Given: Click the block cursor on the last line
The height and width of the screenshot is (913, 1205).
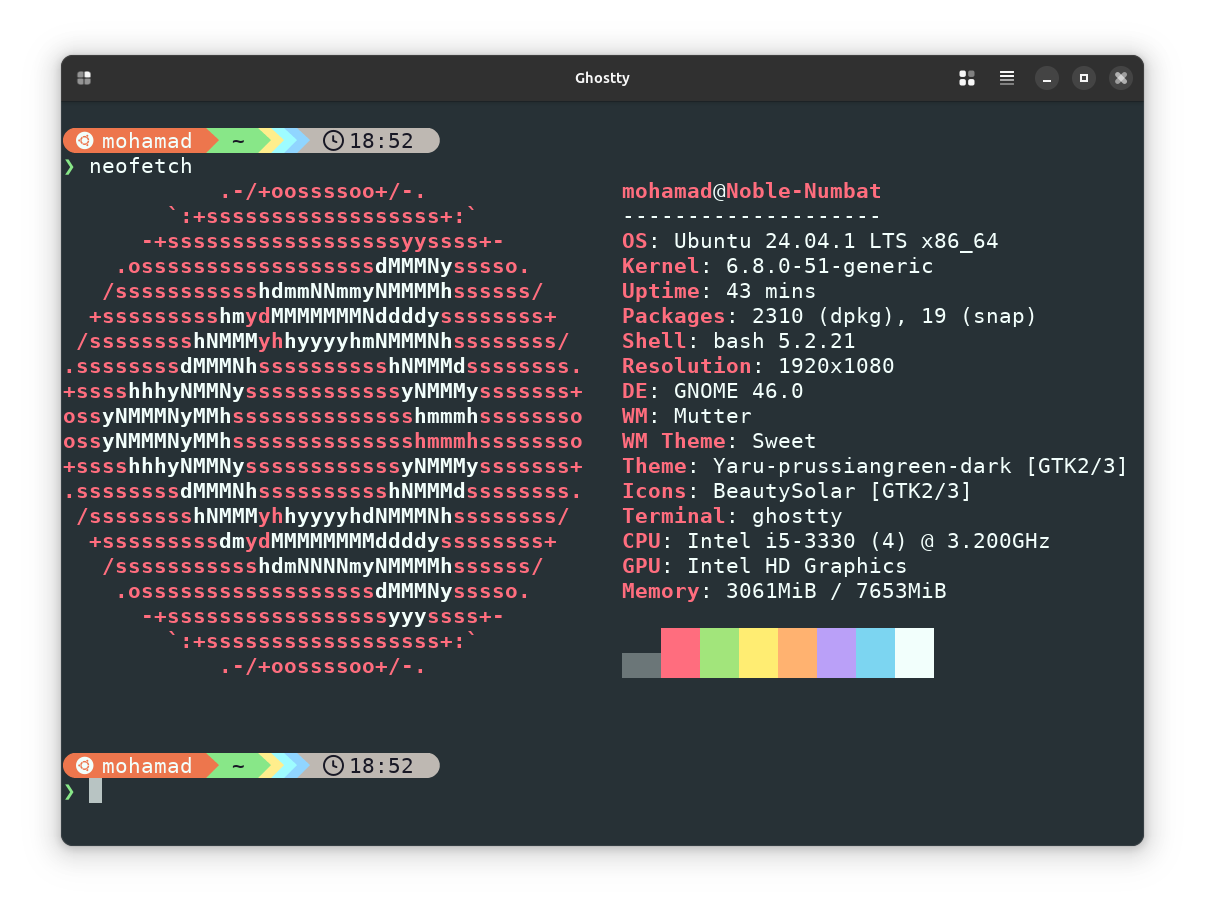Looking at the screenshot, I should pos(95,790).
